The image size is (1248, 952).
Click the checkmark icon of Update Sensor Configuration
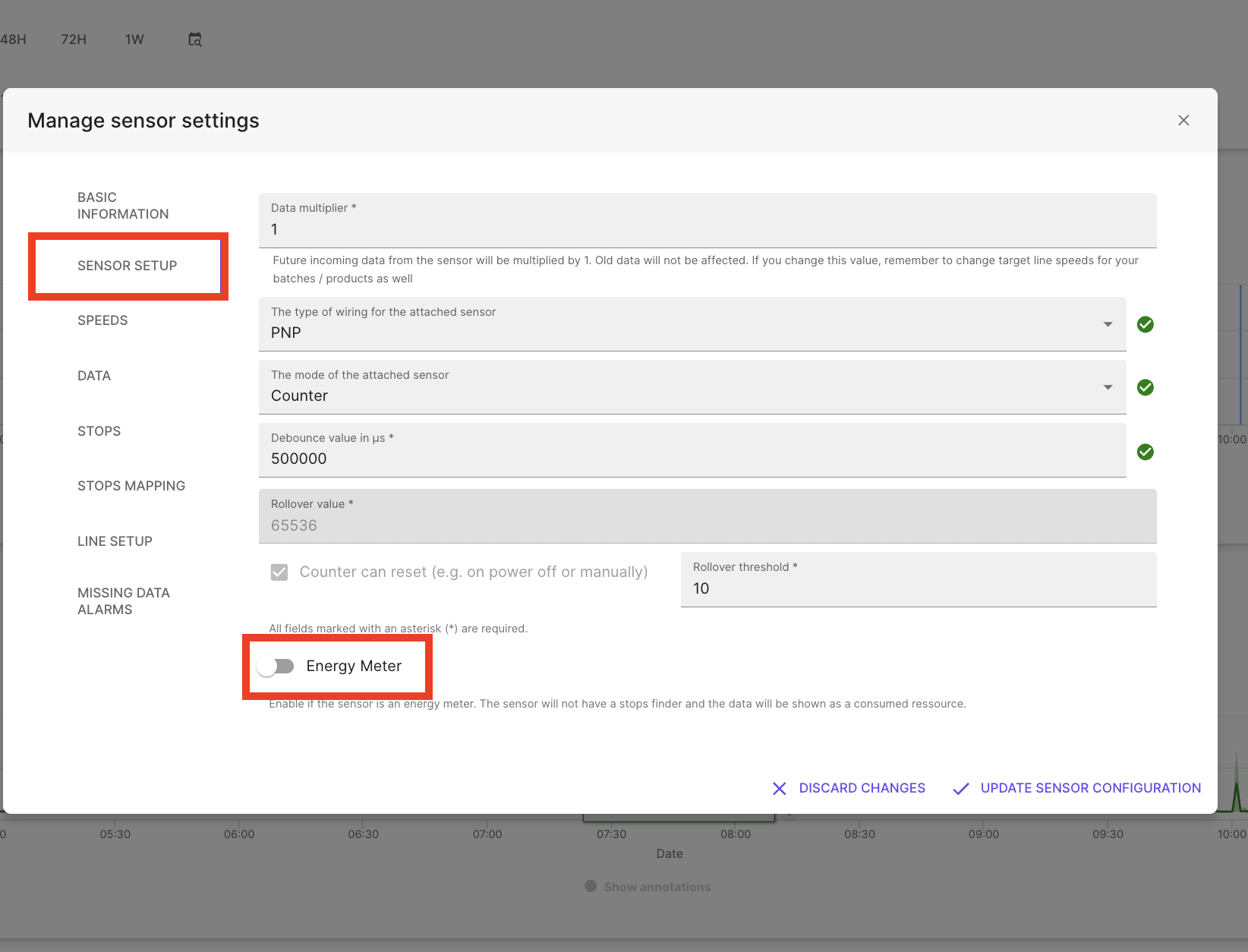pyautogui.click(x=961, y=789)
